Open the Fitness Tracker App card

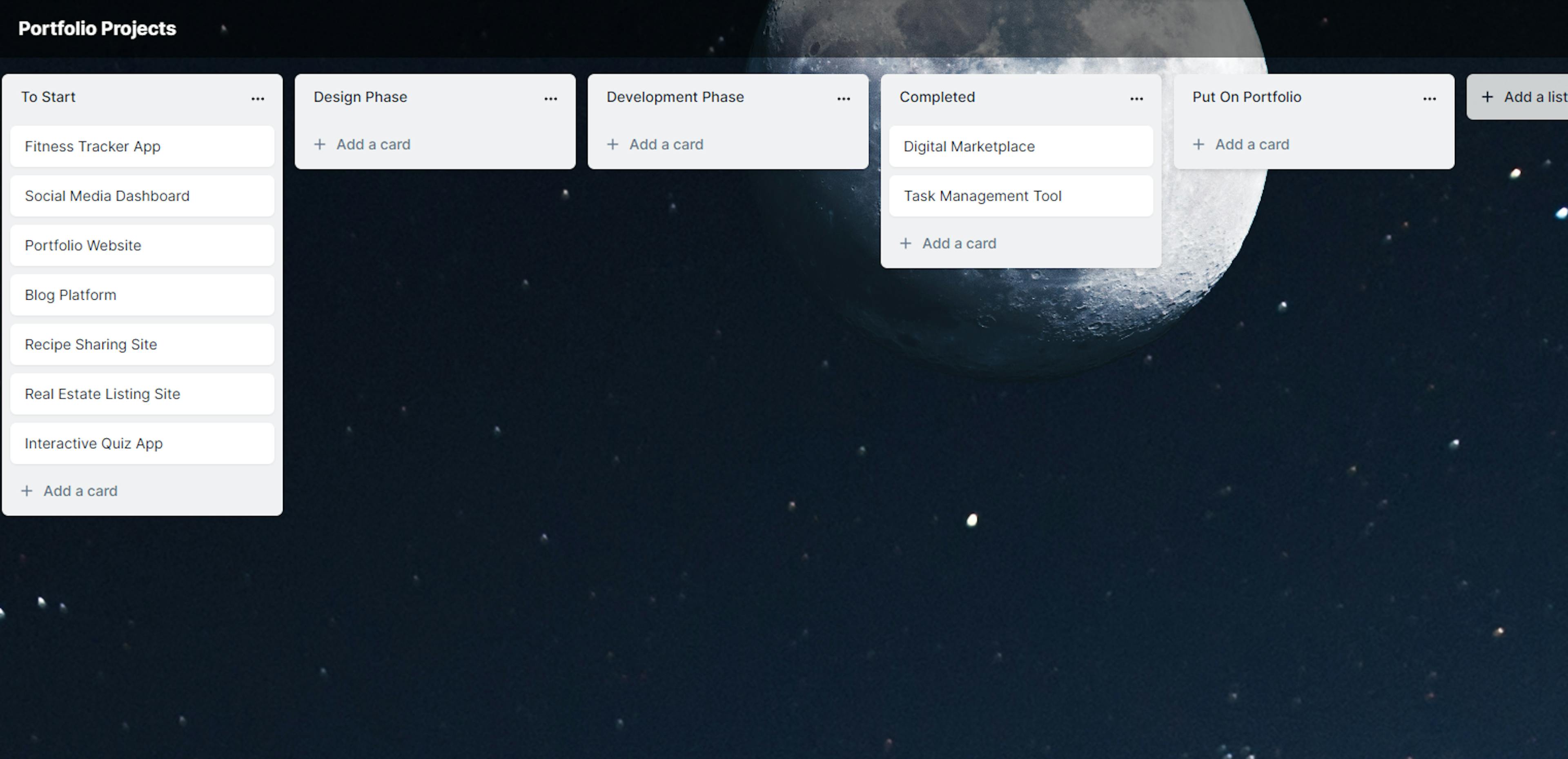click(x=142, y=147)
